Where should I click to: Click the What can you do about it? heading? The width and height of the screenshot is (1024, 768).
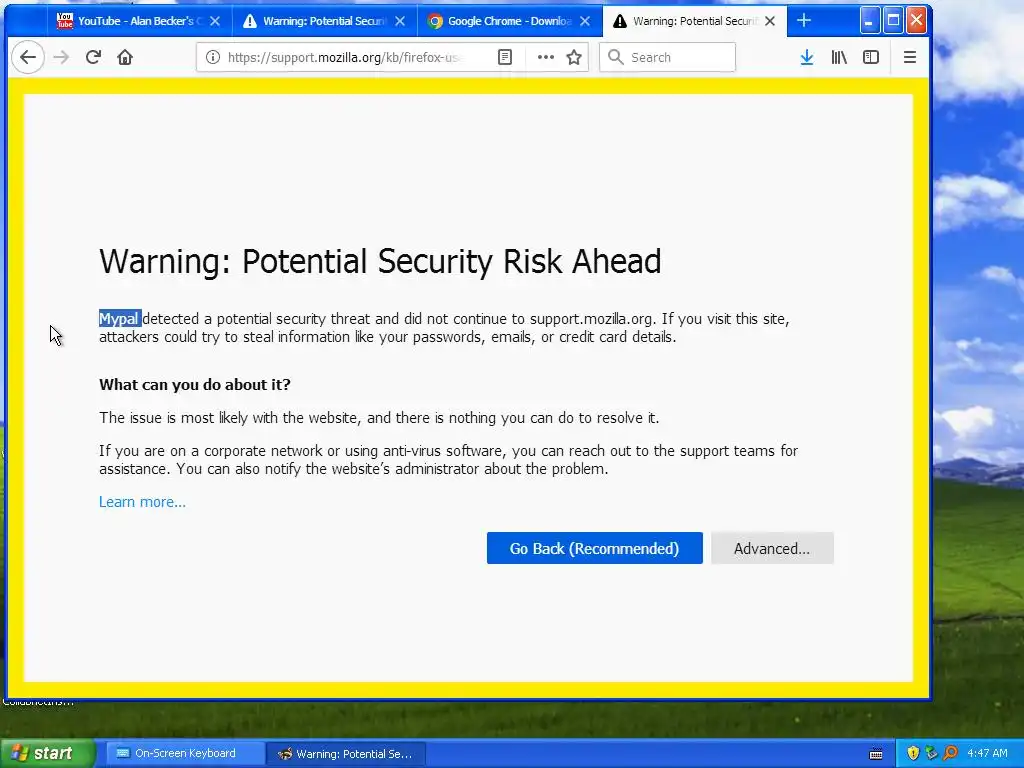(195, 384)
